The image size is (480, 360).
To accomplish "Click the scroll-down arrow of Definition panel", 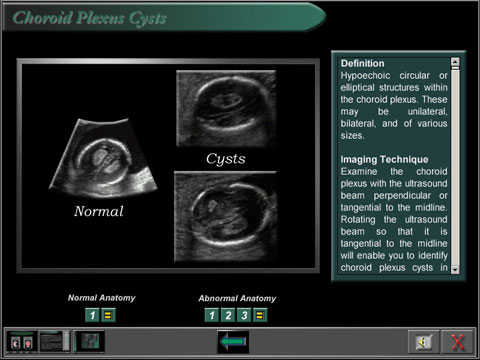I will pos(455,269).
